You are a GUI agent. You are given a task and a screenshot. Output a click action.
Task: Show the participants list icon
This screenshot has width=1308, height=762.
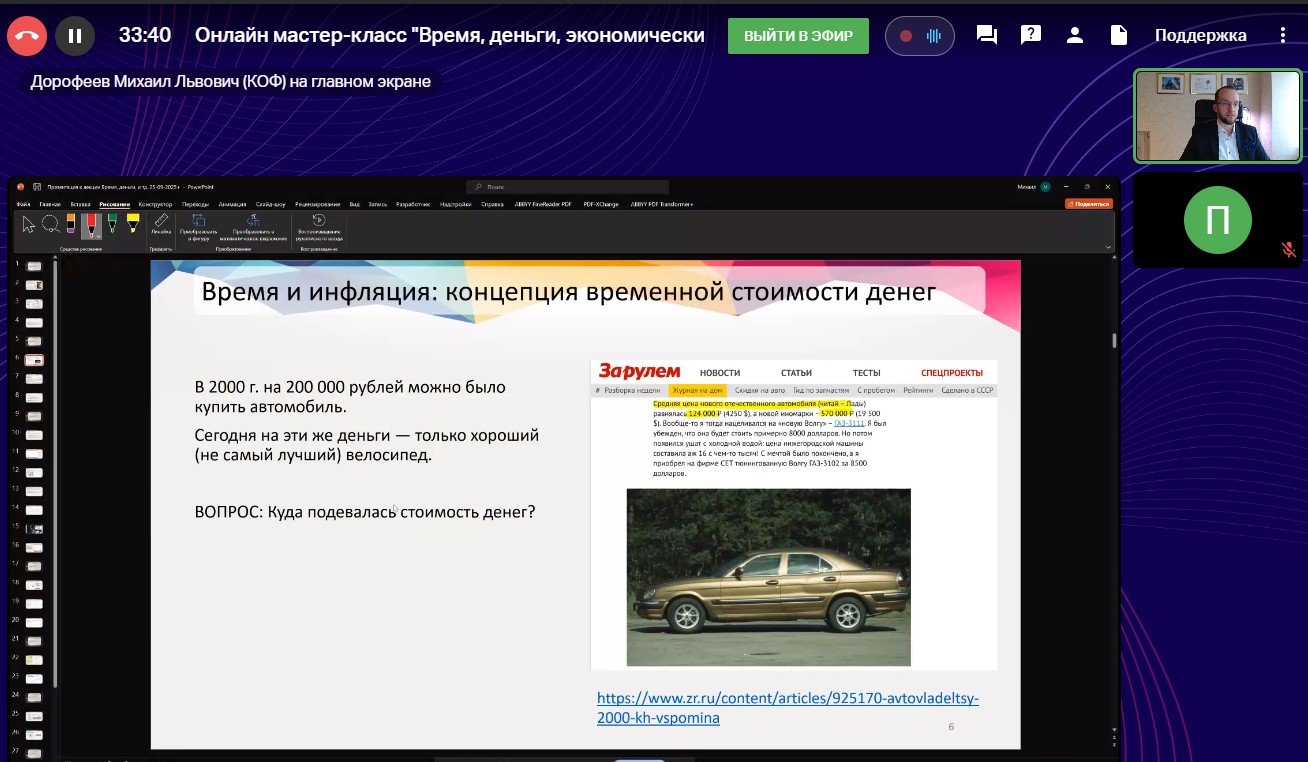(x=1075, y=35)
